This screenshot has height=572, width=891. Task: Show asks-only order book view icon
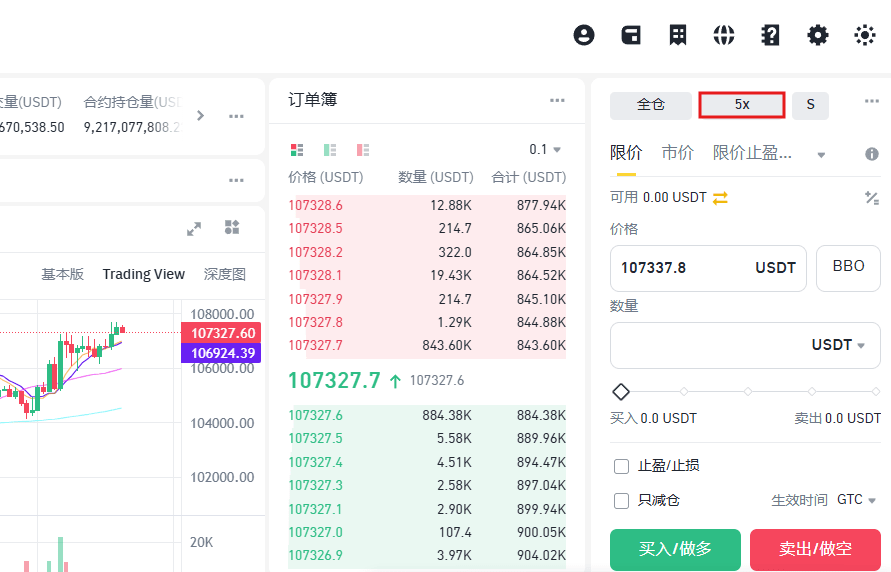[363, 150]
